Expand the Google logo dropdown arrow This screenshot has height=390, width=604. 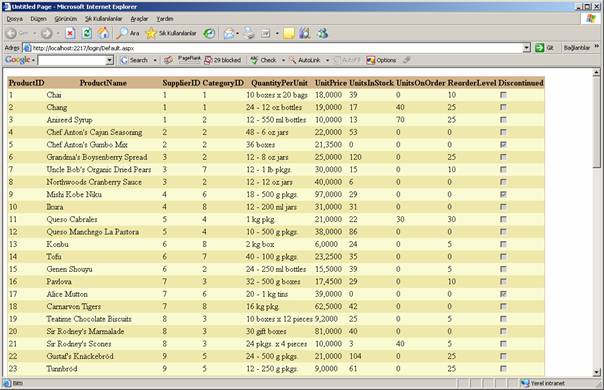pyautogui.click(x=34, y=61)
